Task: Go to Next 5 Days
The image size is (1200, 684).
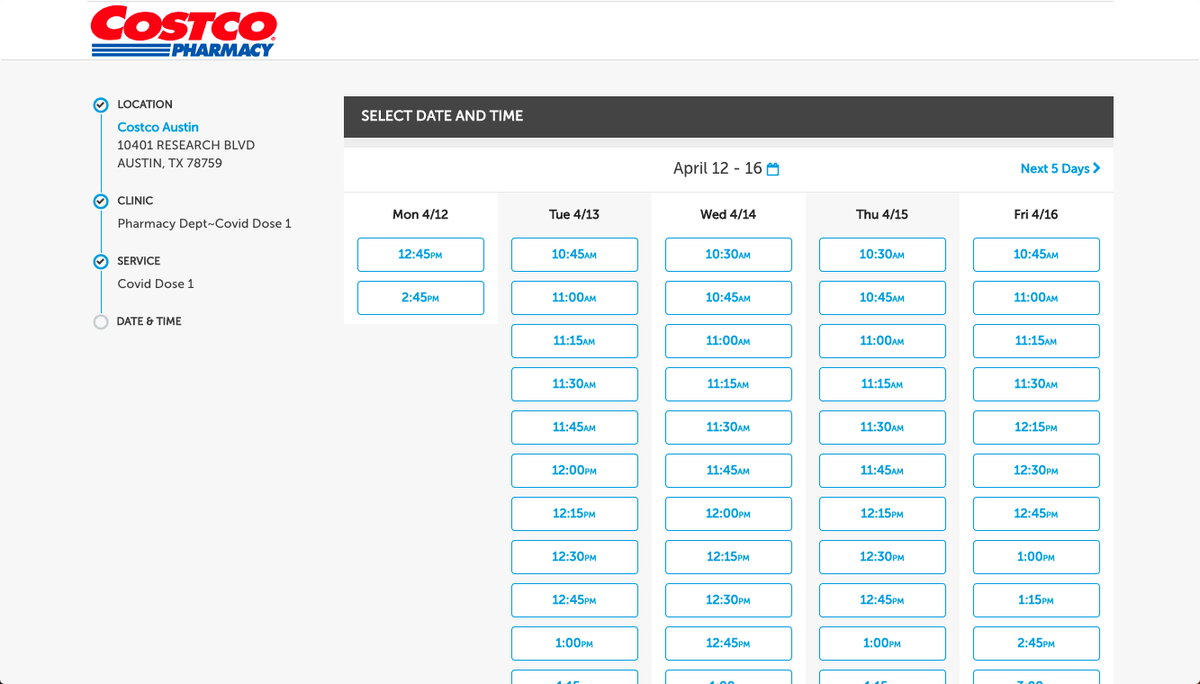Action: click(x=1060, y=168)
